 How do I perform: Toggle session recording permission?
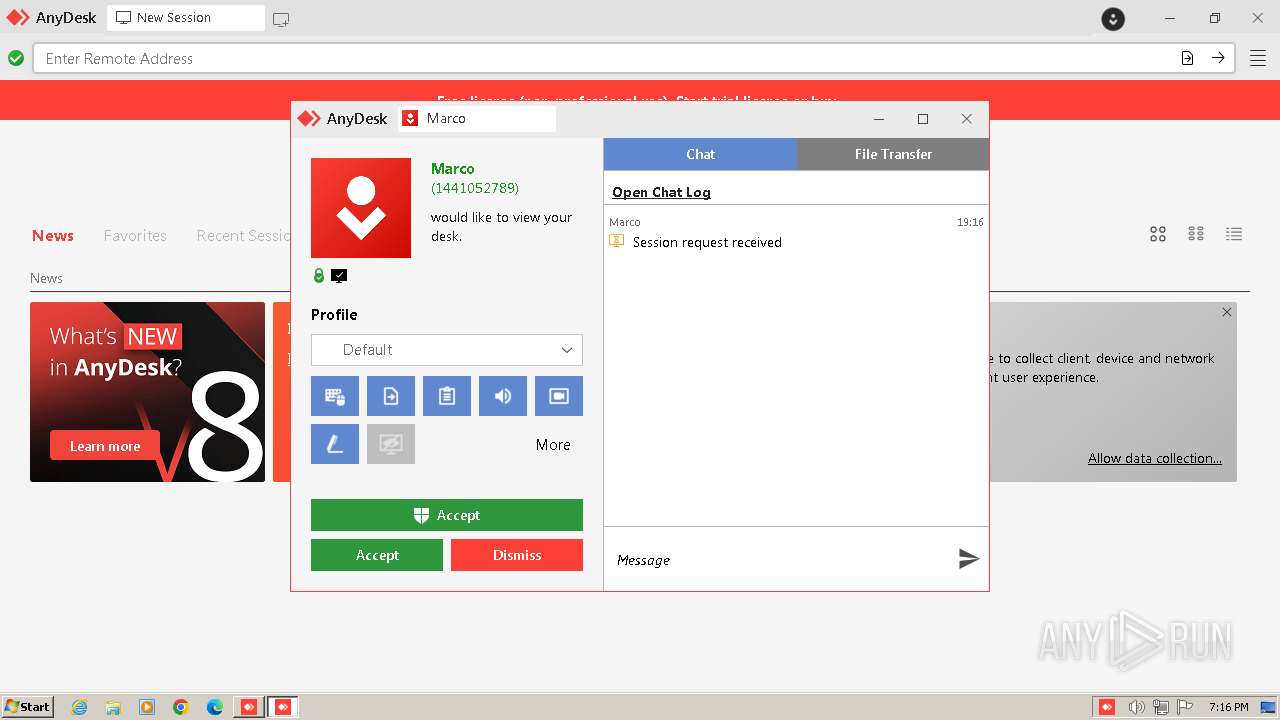click(x=559, y=396)
